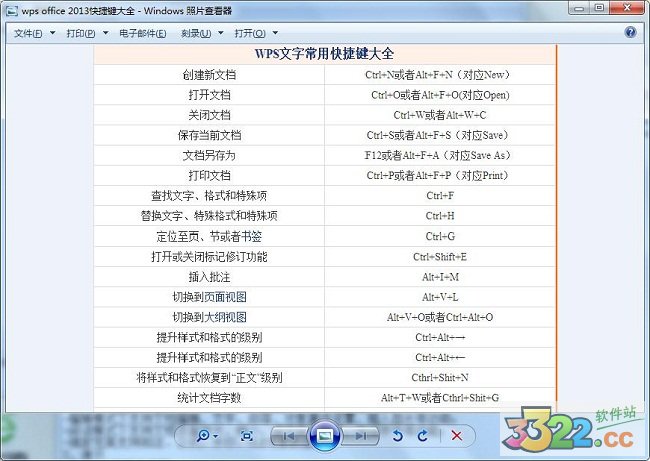
Task: Click the 切换到大纲视图 cell
Action: coord(209,317)
